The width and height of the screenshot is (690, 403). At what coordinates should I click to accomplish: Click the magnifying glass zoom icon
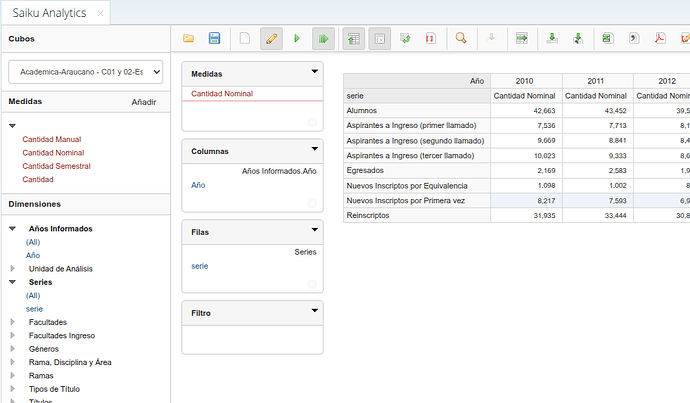(x=461, y=38)
